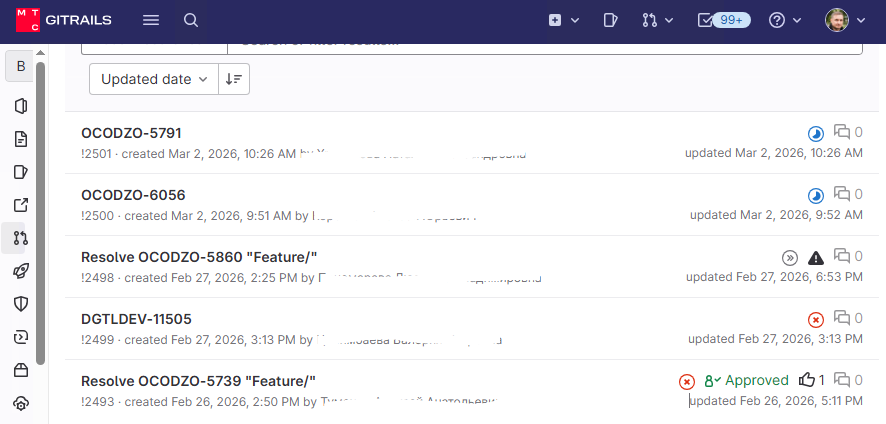Open Resolve OCODZO-5860 "Feature/" merge request
This screenshot has height=424, width=886.
[x=199, y=257]
